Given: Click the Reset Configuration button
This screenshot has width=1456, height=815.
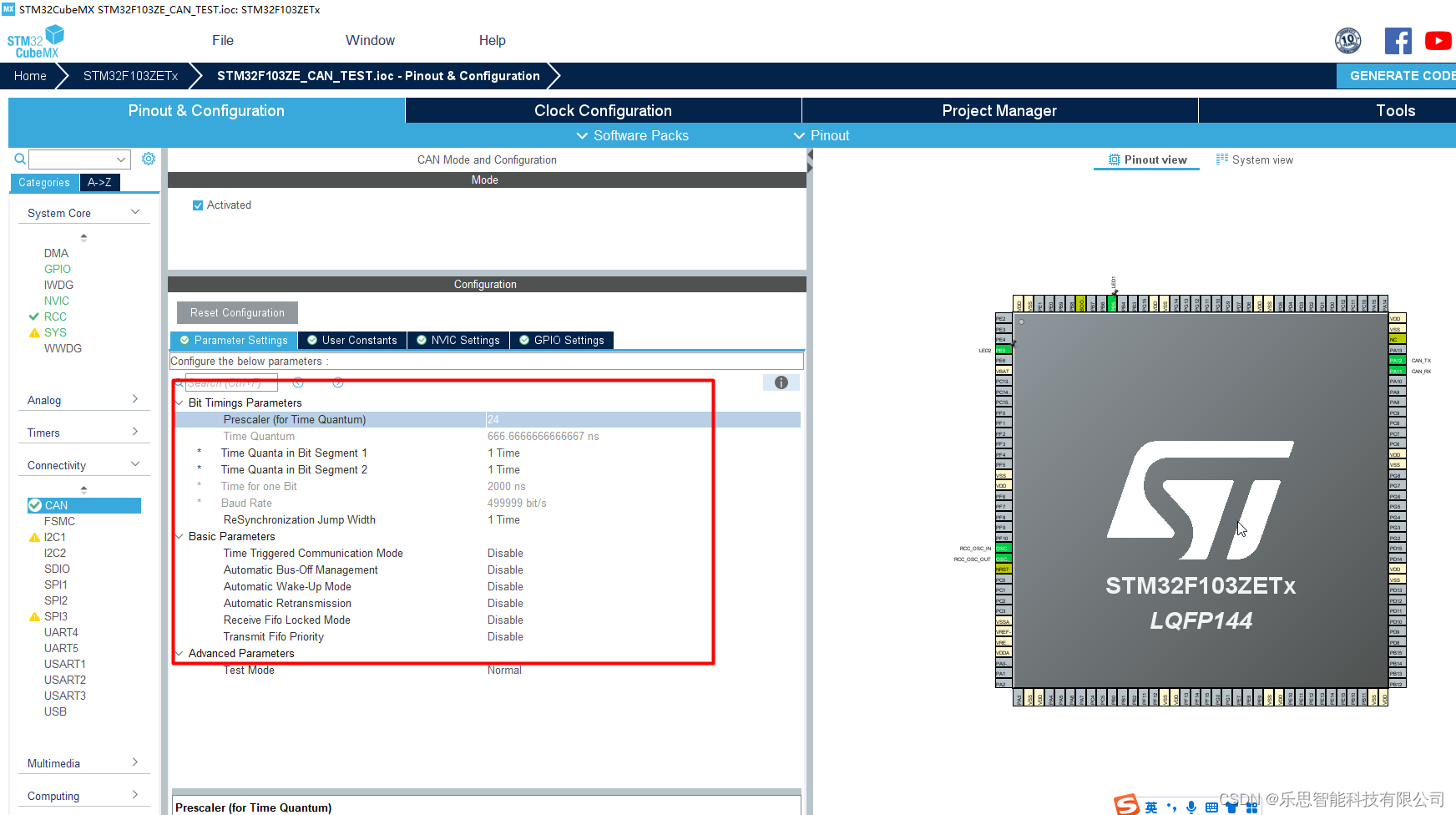Looking at the screenshot, I should click(x=237, y=312).
